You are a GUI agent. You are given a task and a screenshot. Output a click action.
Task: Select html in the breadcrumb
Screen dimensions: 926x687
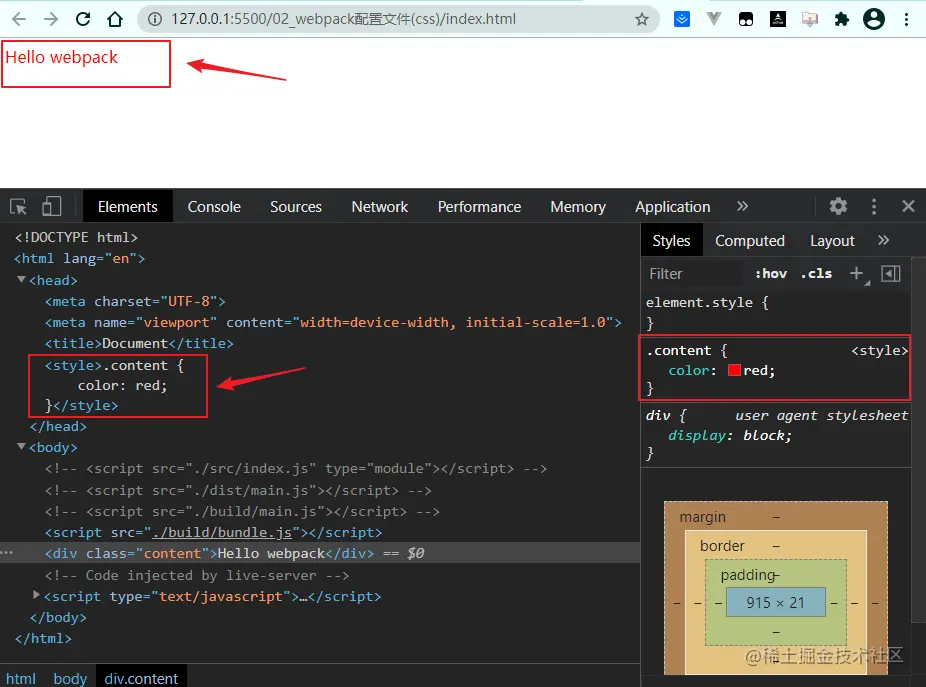pos(21,678)
